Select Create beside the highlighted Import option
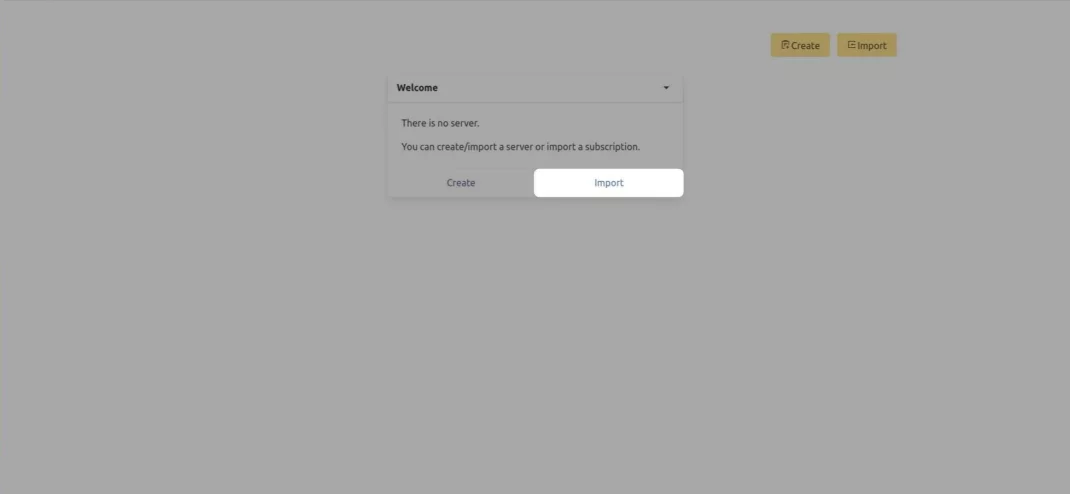Screen dimensions: 1070x494 pos(461,183)
